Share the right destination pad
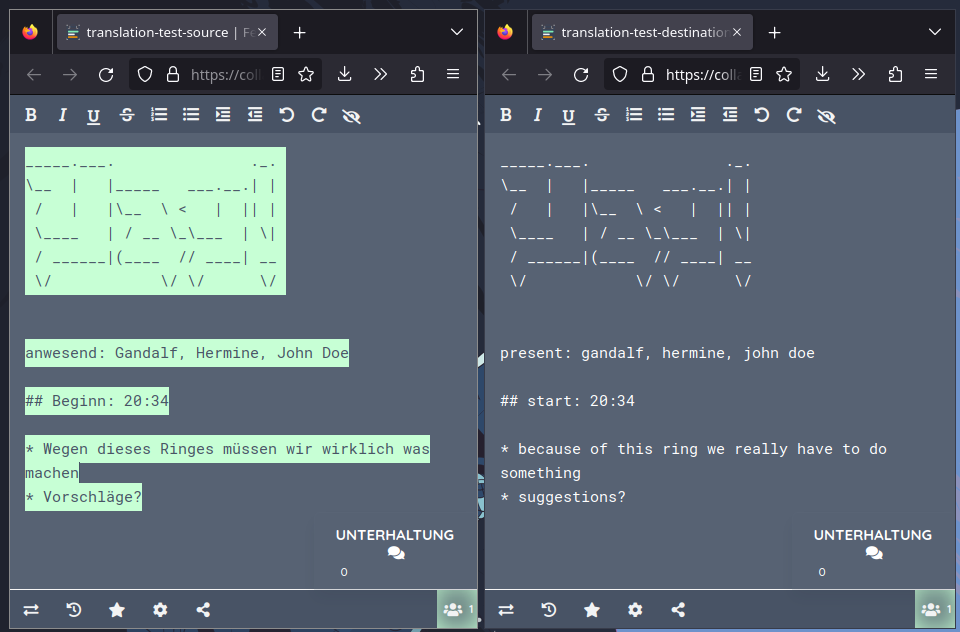 (x=678, y=610)
